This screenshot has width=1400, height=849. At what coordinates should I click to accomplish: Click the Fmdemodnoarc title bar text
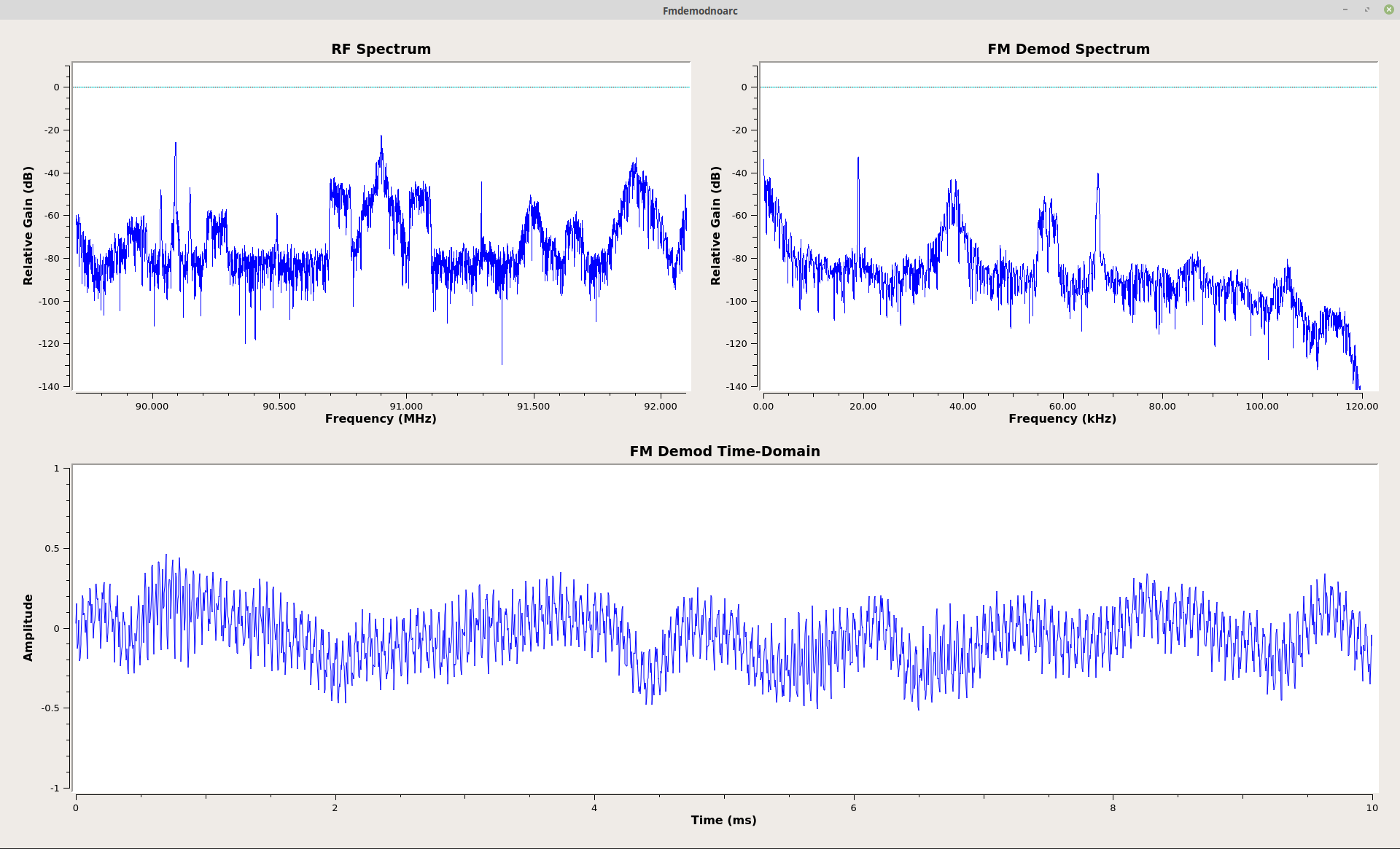click(x=700, y=11)
